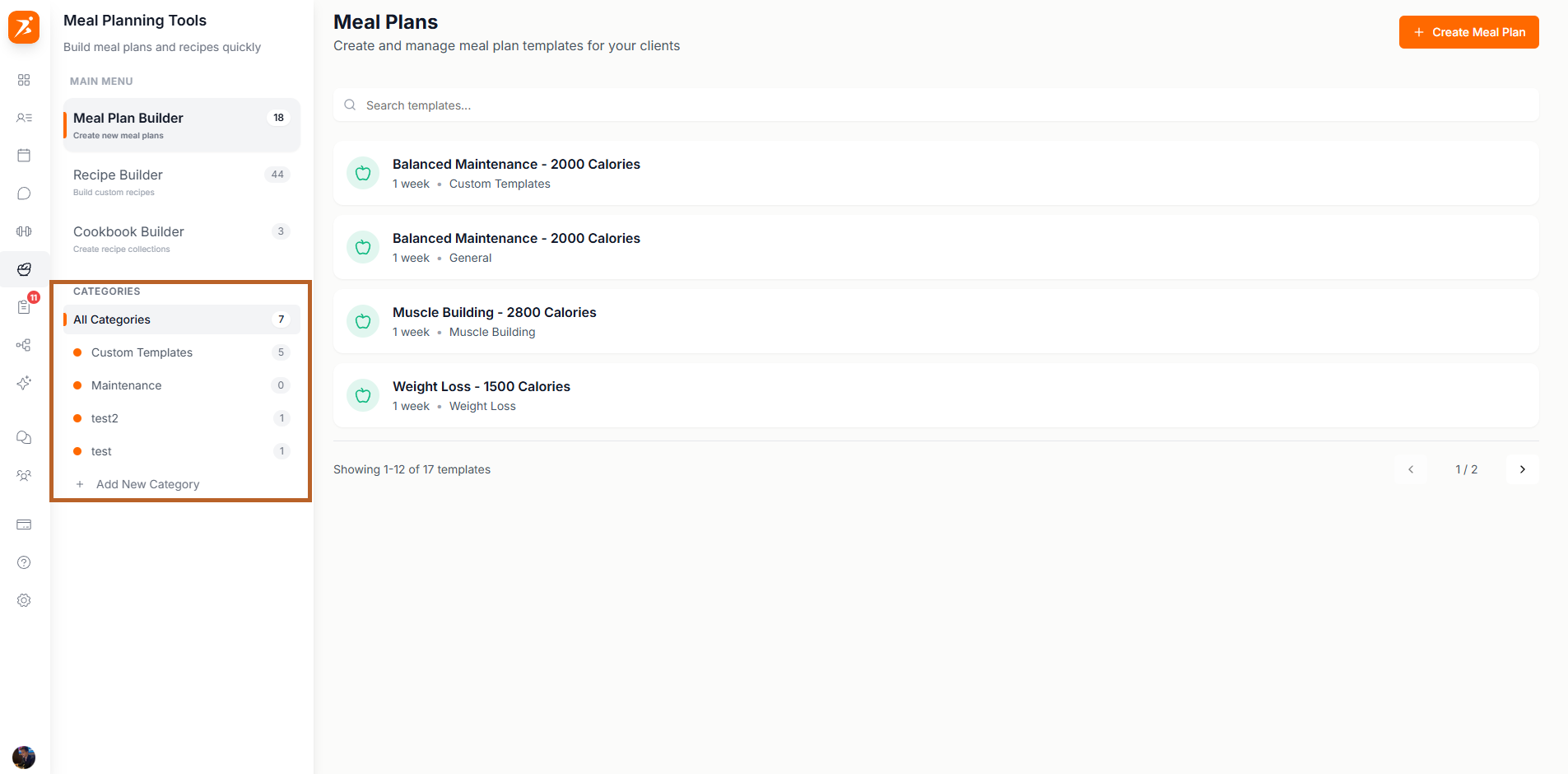Open the calendar icon

pyautogui.click(x=24, y=155)
